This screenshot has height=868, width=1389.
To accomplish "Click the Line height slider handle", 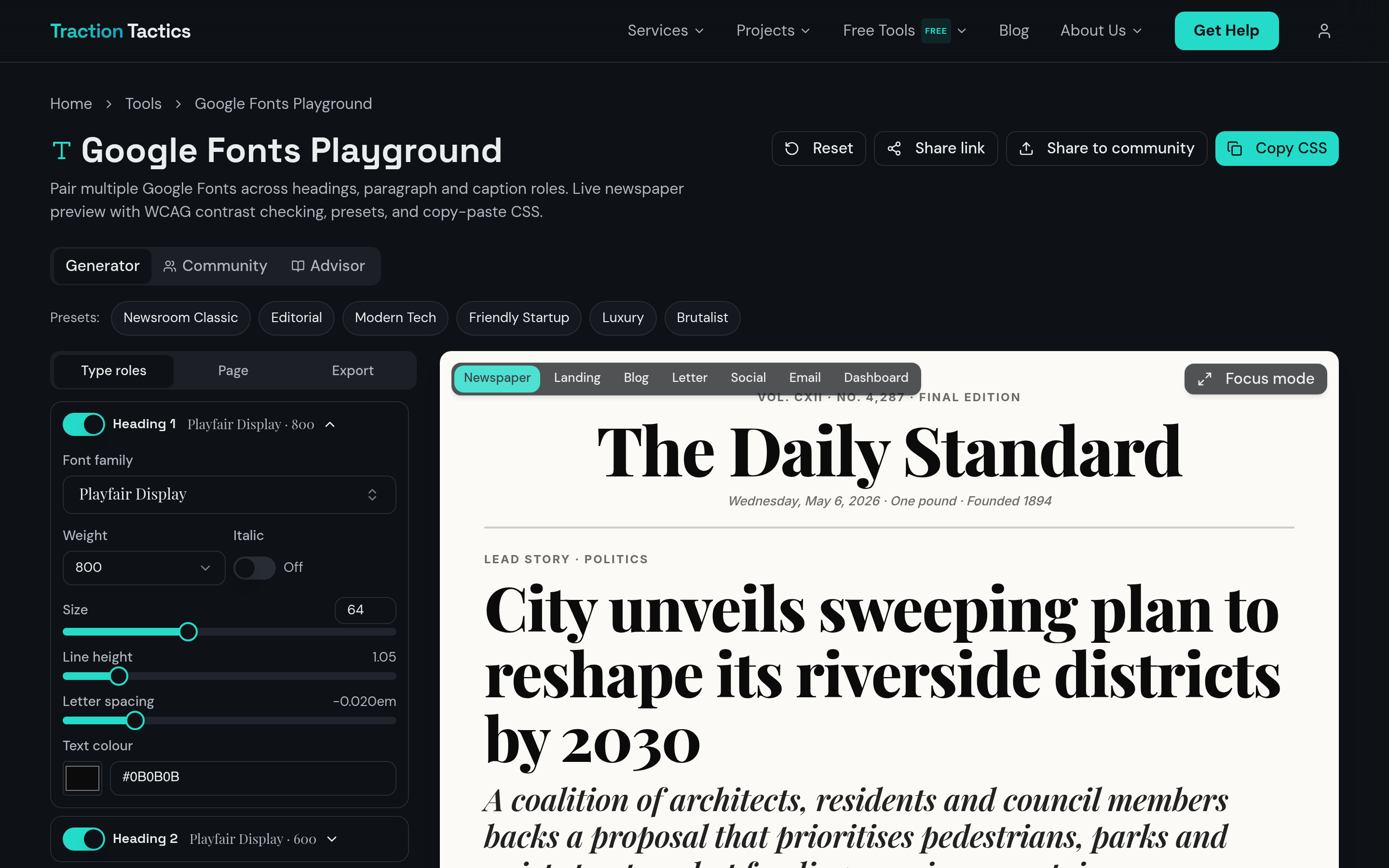I will coord(118,676).
